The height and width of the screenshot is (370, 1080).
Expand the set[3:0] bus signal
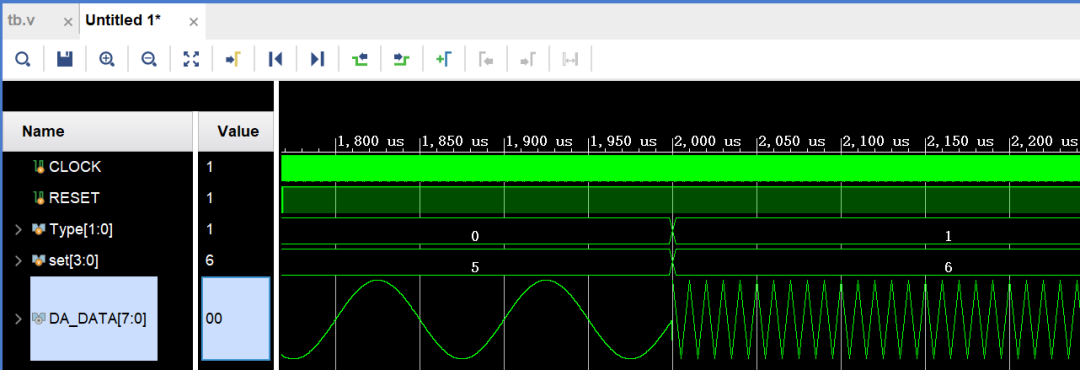pos(18,260)
